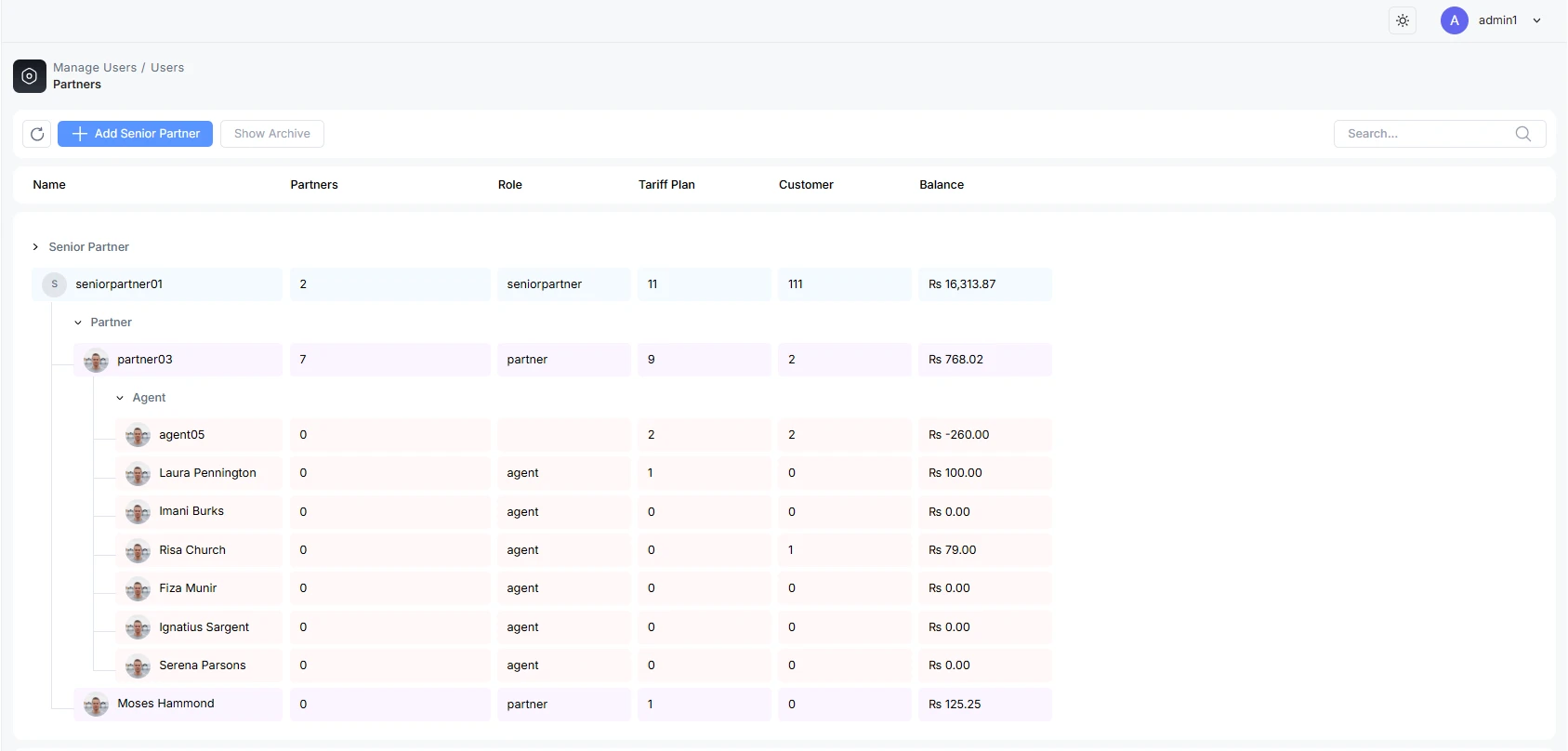1568x751 pixels.
Task: Click the partner03 avatar image
Action: [96, 360]
